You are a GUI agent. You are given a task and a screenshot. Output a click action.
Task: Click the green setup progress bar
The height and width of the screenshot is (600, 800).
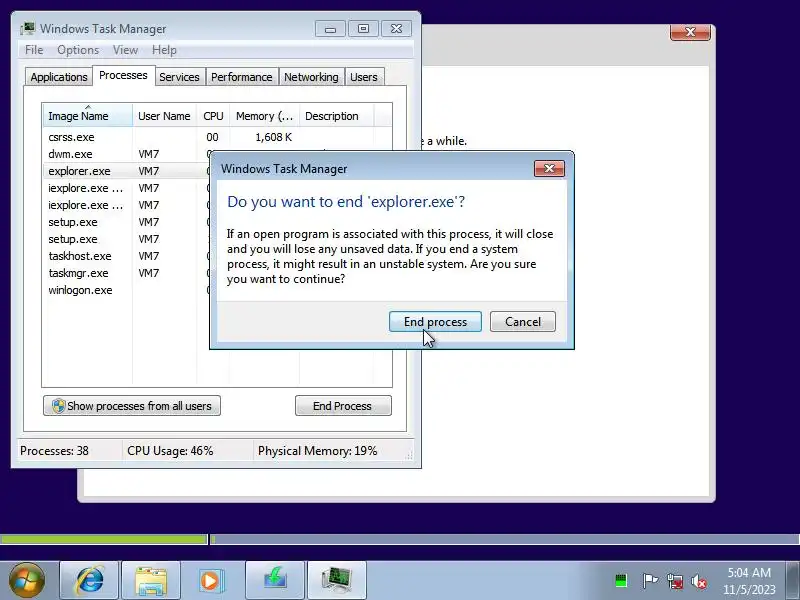point(104,539)
